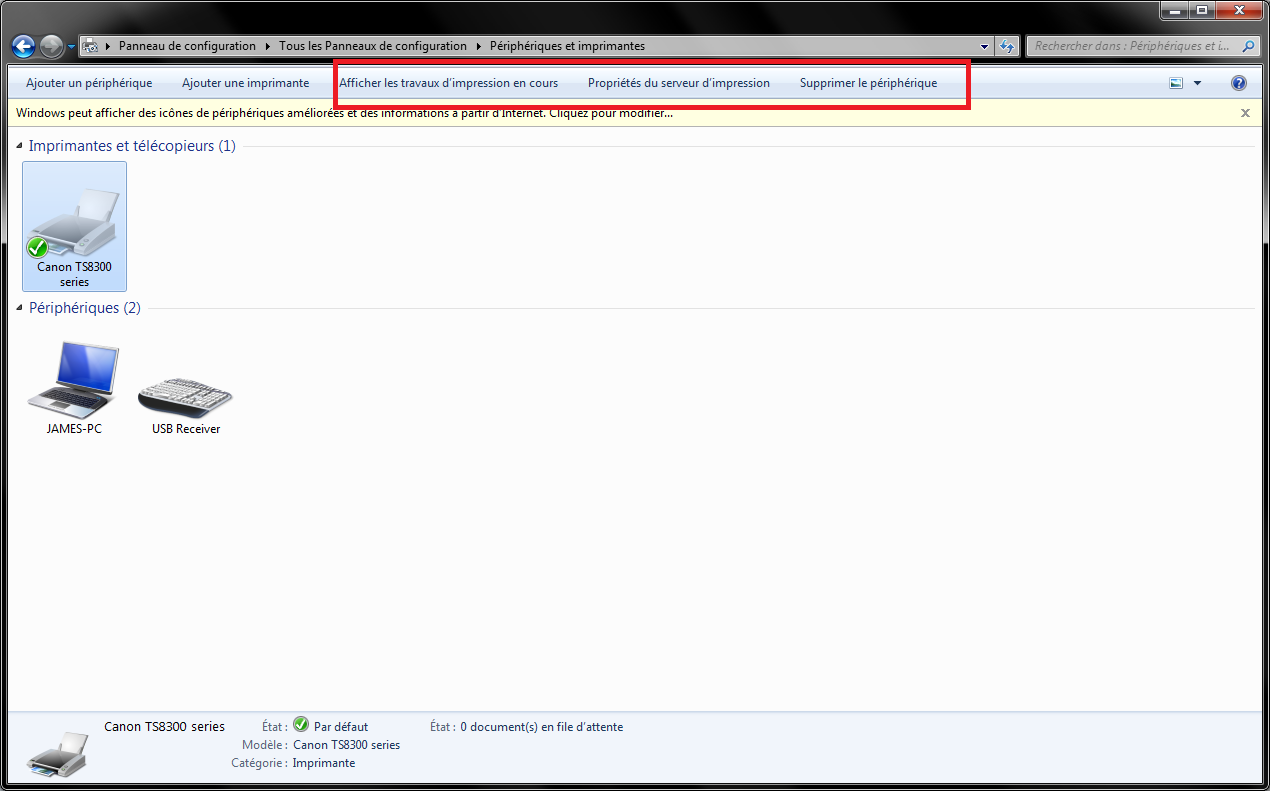Collapse the Périphériques group
Image resolution: width=1270 pixels, height=791 pixels.
click(x=21, y=308)
